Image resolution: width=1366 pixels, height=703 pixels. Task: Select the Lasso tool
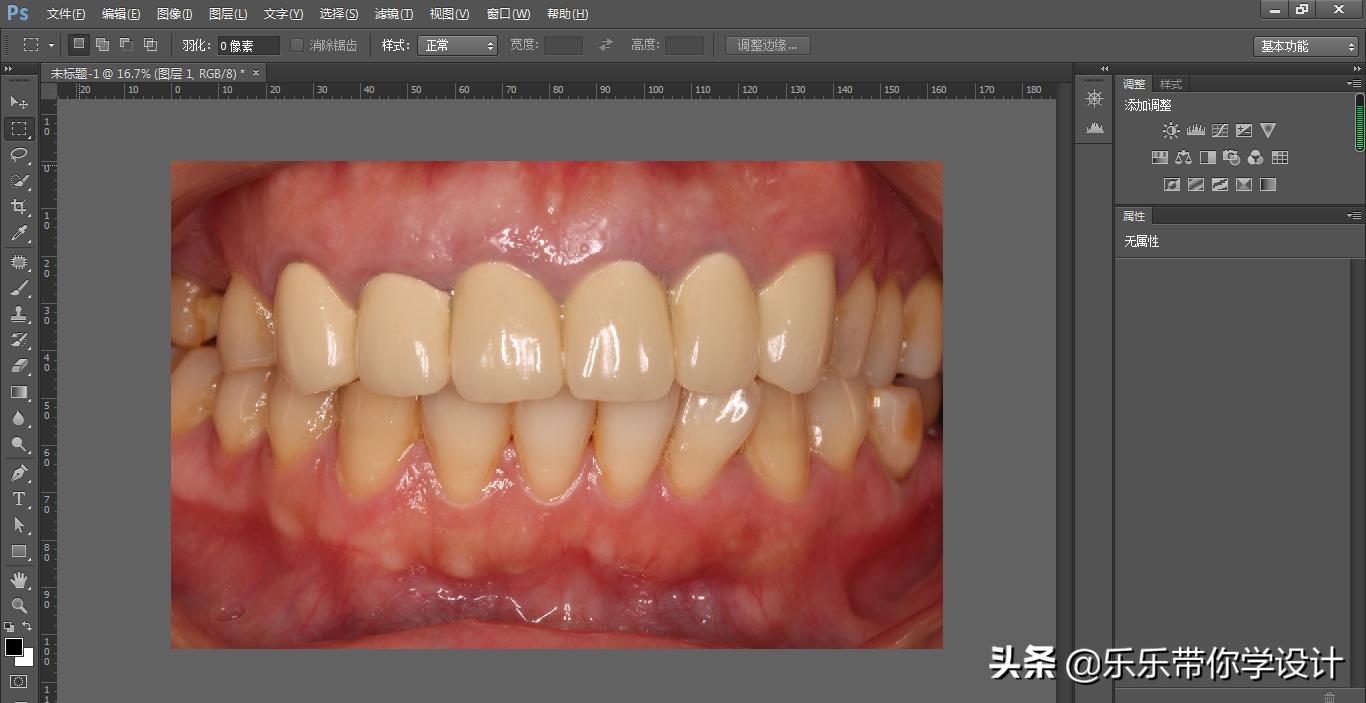coord(20,155)
